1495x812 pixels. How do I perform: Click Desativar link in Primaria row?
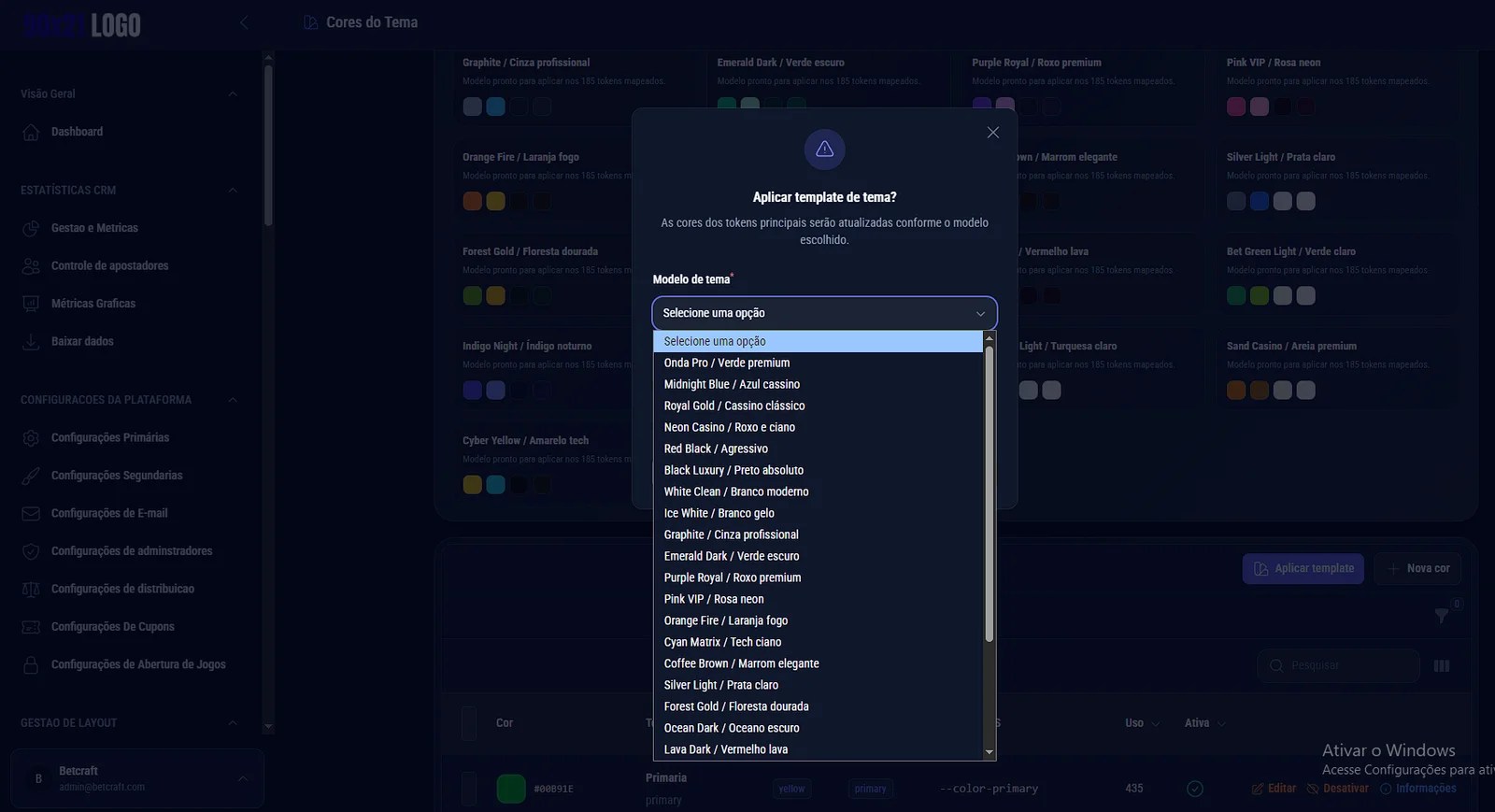pyautogui.click(x=1338, y=789)
